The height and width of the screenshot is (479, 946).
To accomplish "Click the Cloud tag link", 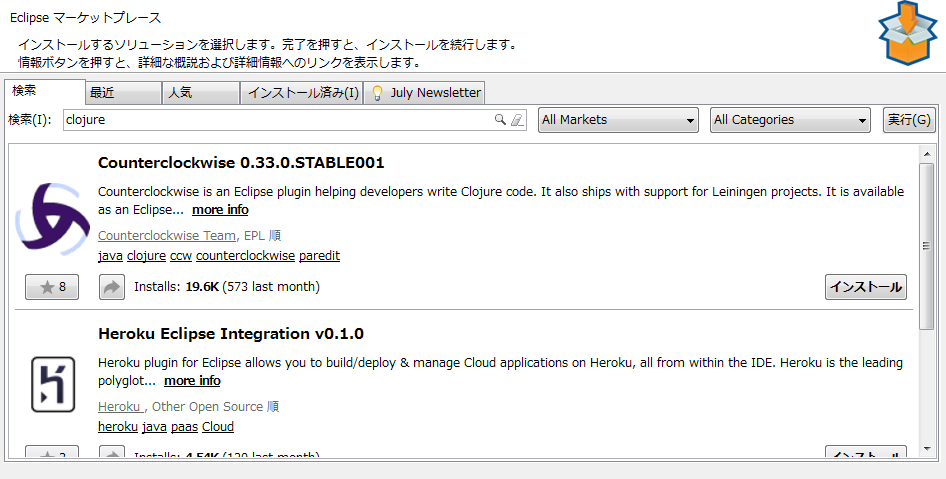I will point(218,427).
